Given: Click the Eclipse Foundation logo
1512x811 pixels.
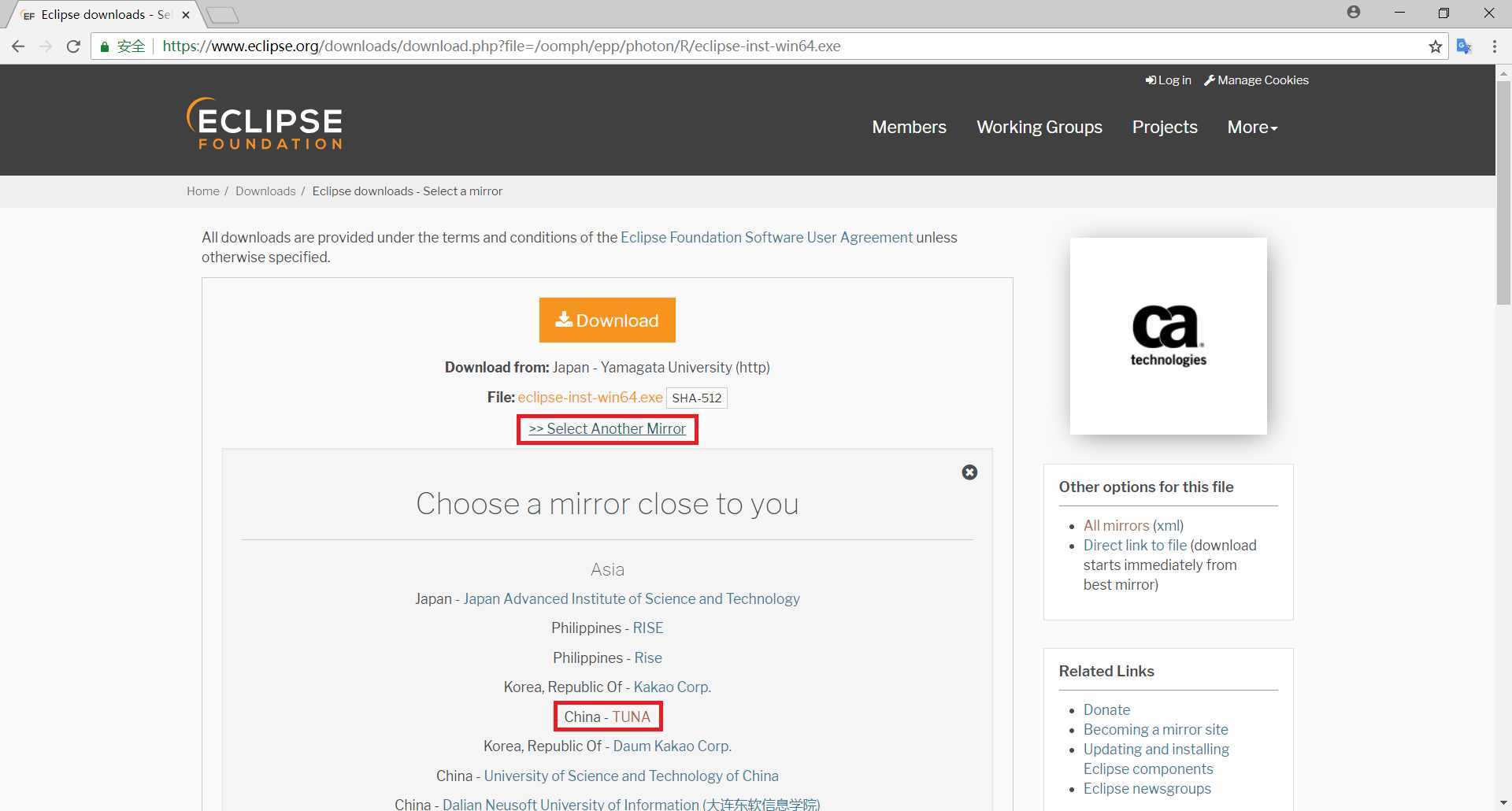Looking at the screenshot, I should [x=265, y=124].
